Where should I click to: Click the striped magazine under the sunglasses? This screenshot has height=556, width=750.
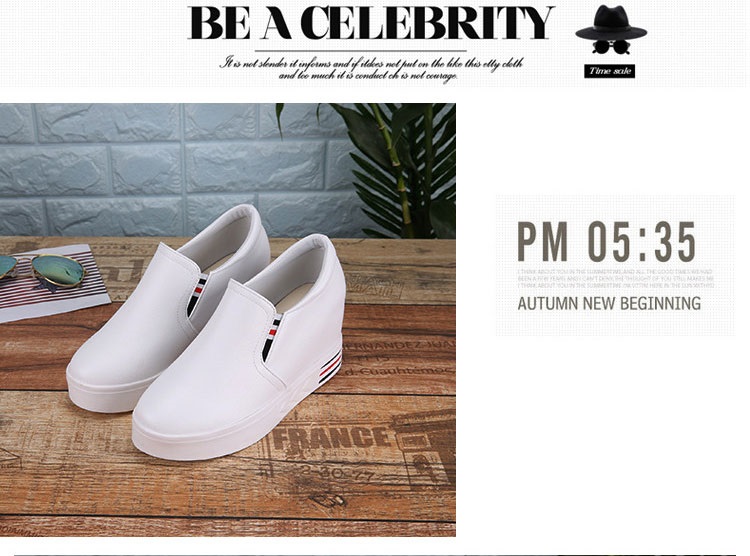coord(53,284)
